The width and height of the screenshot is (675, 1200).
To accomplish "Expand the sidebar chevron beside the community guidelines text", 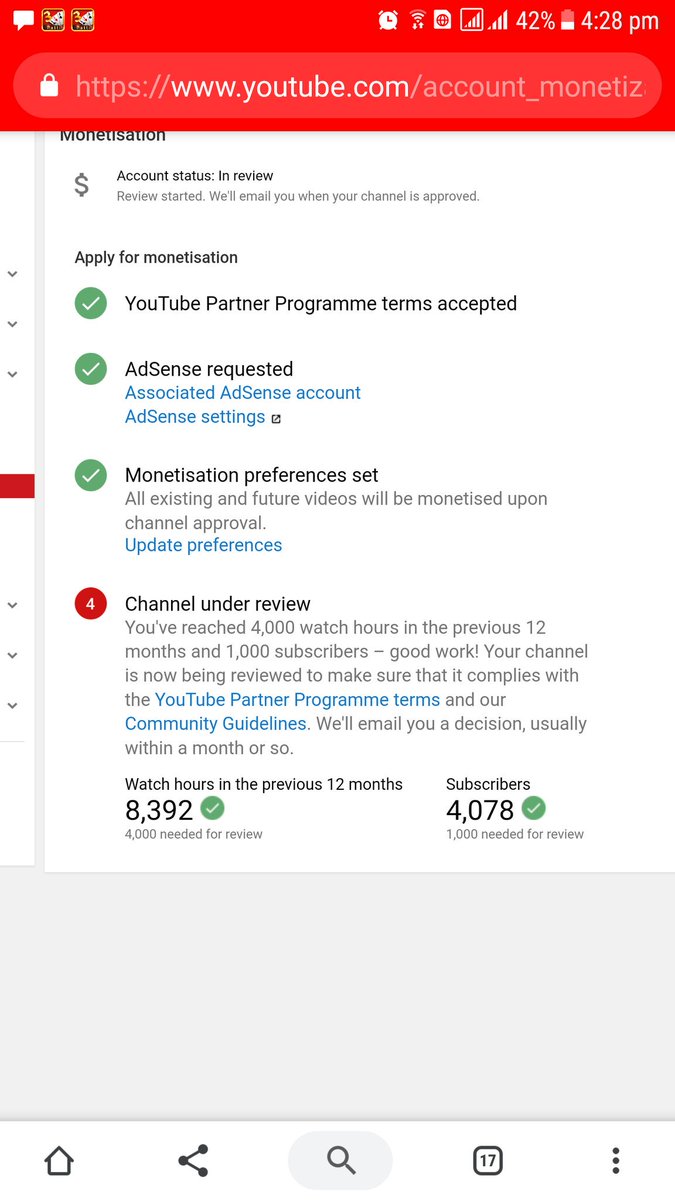I will [x=13, y=655].
